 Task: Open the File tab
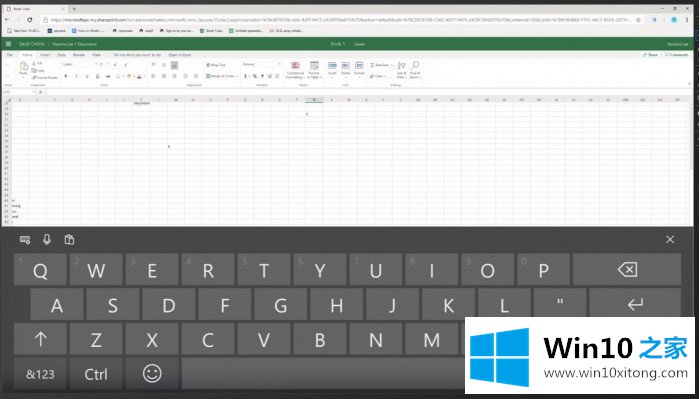[9, 55]
